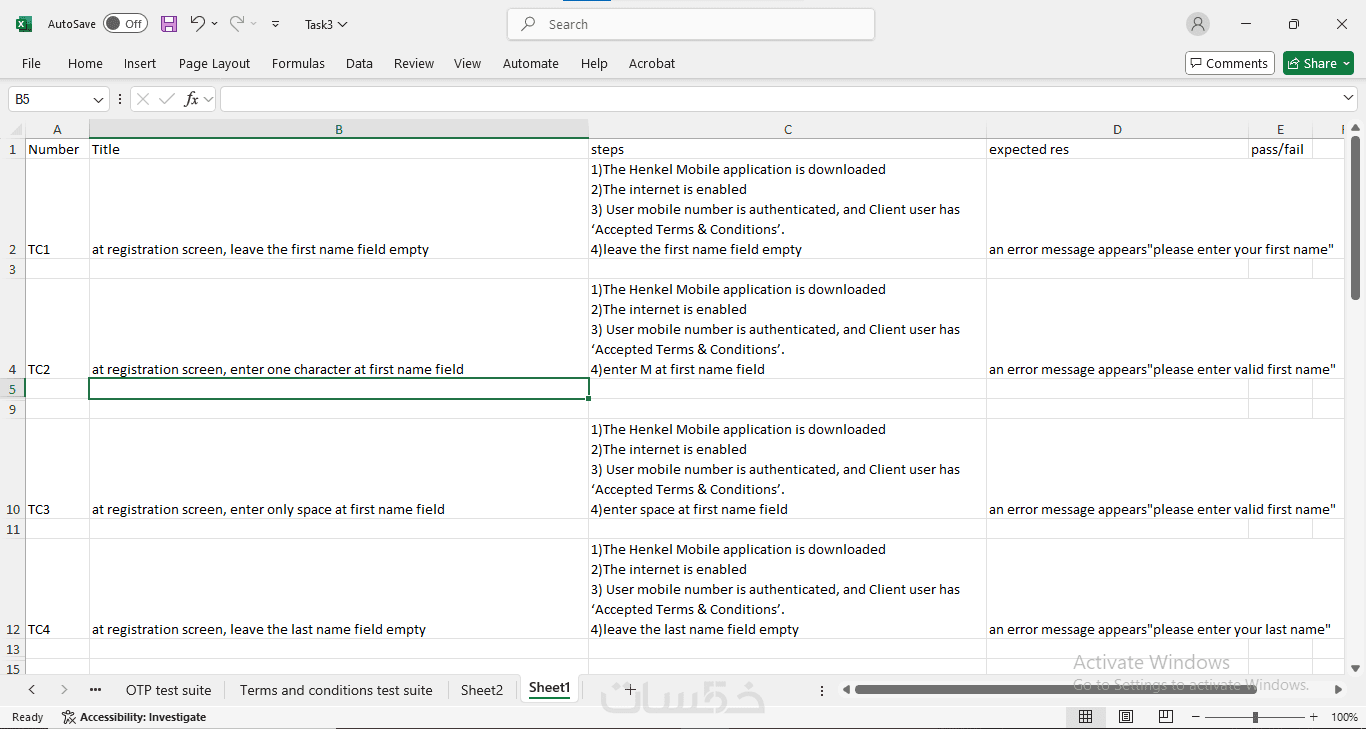Click the Undo arrow icon
Screen dimensions: 1366x729
198,24
